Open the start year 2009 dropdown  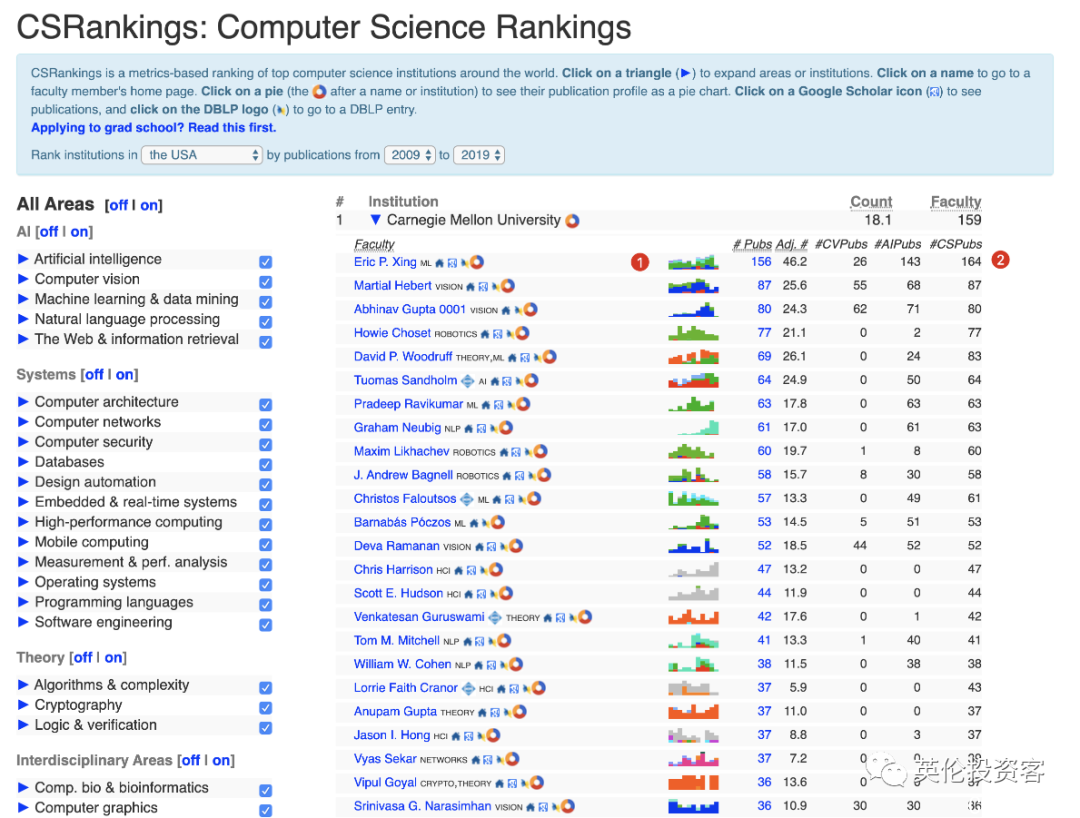tap(410, 155)
